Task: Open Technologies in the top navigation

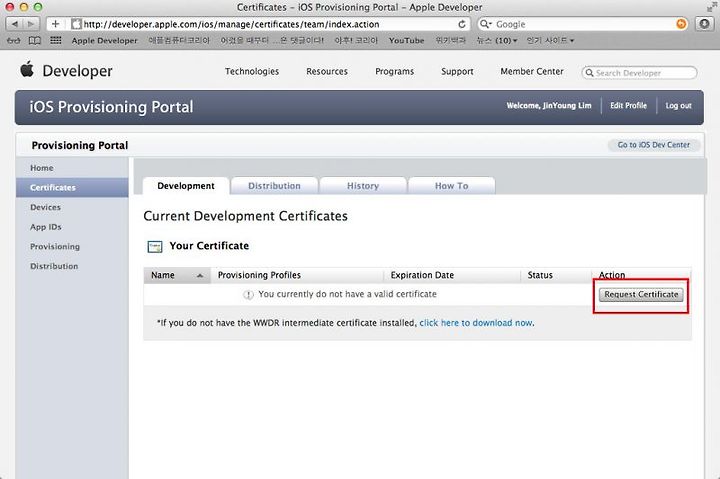Action: click(x=252, y=72)
